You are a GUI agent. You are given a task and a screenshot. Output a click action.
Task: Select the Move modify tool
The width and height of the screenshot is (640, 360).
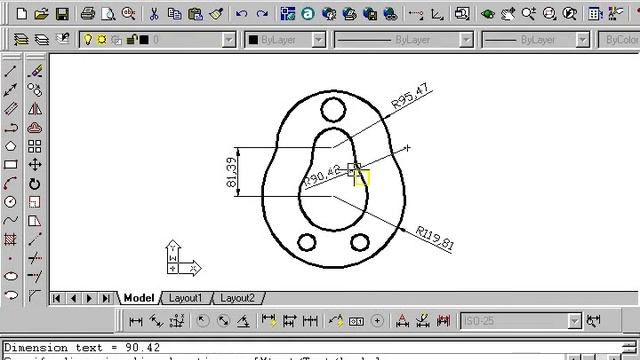pyautogui.click(x=35, y=165)
